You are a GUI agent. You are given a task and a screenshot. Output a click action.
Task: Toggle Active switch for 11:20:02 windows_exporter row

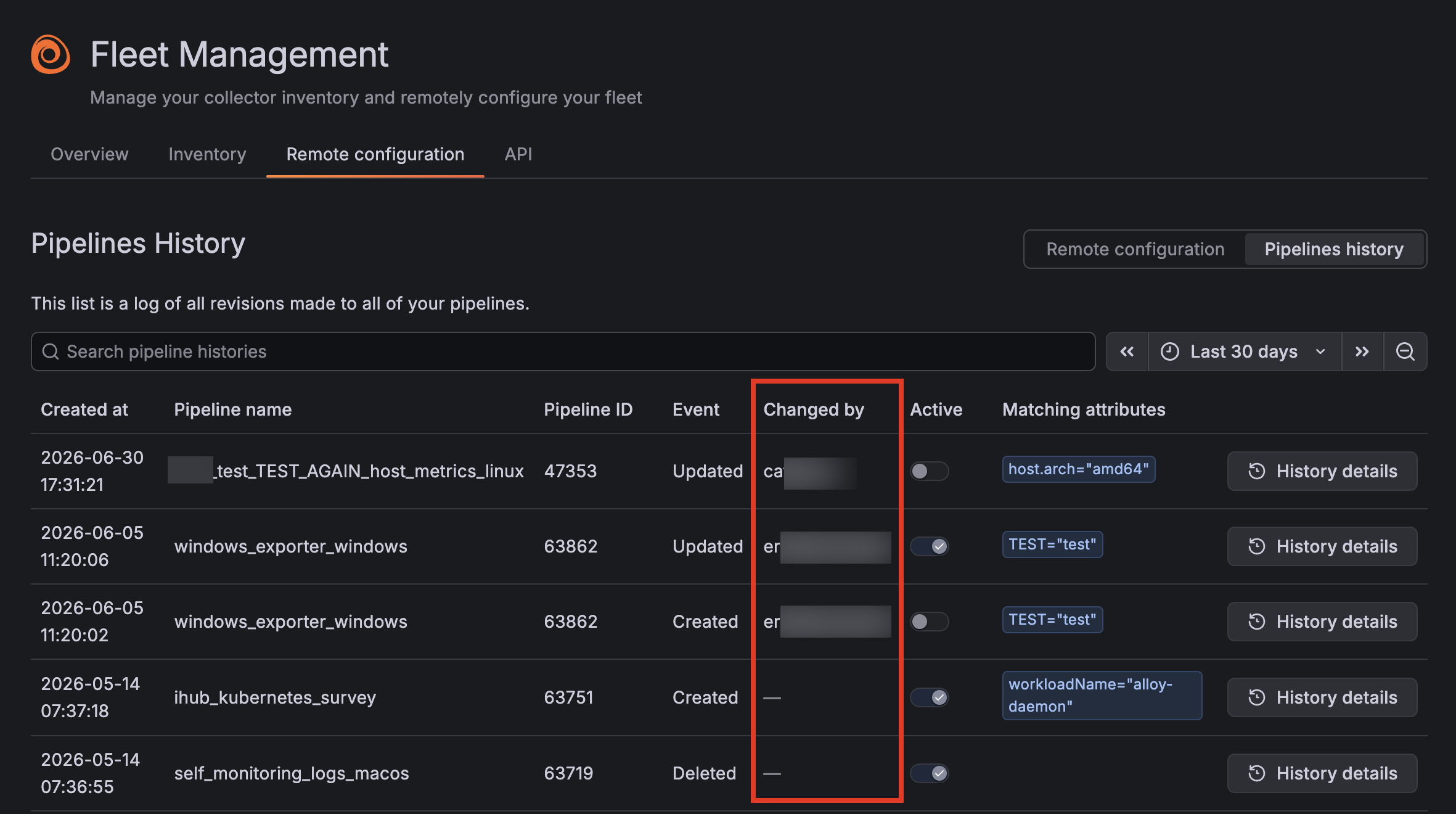click(x=929, y=622)
